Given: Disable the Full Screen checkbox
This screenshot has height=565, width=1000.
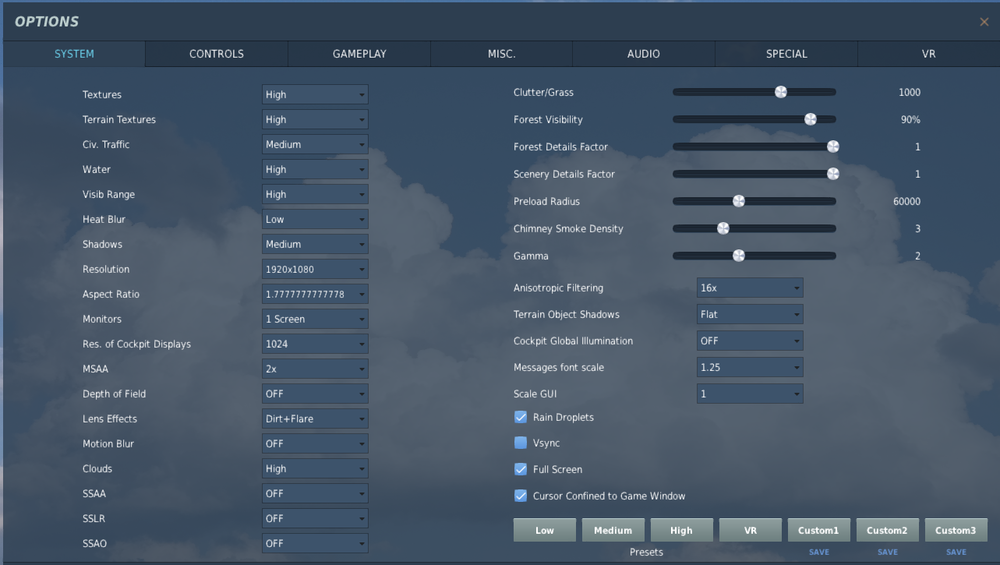Looking at the screenshot, I should tap(520, 469).
